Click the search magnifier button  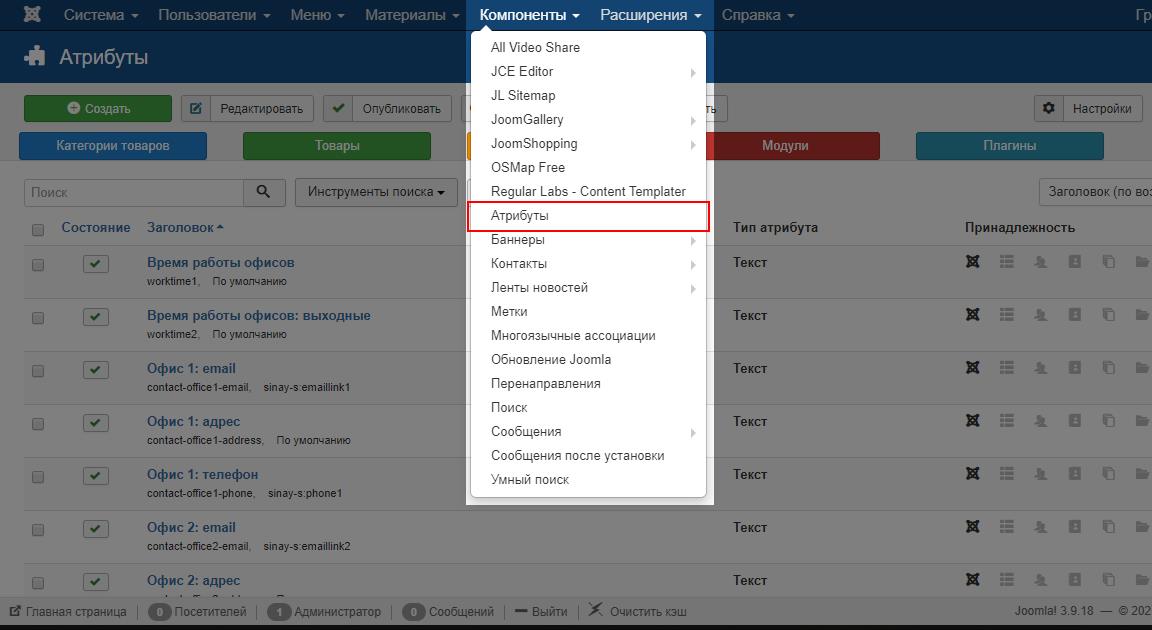pyautogui.click(x=264, y=192)
